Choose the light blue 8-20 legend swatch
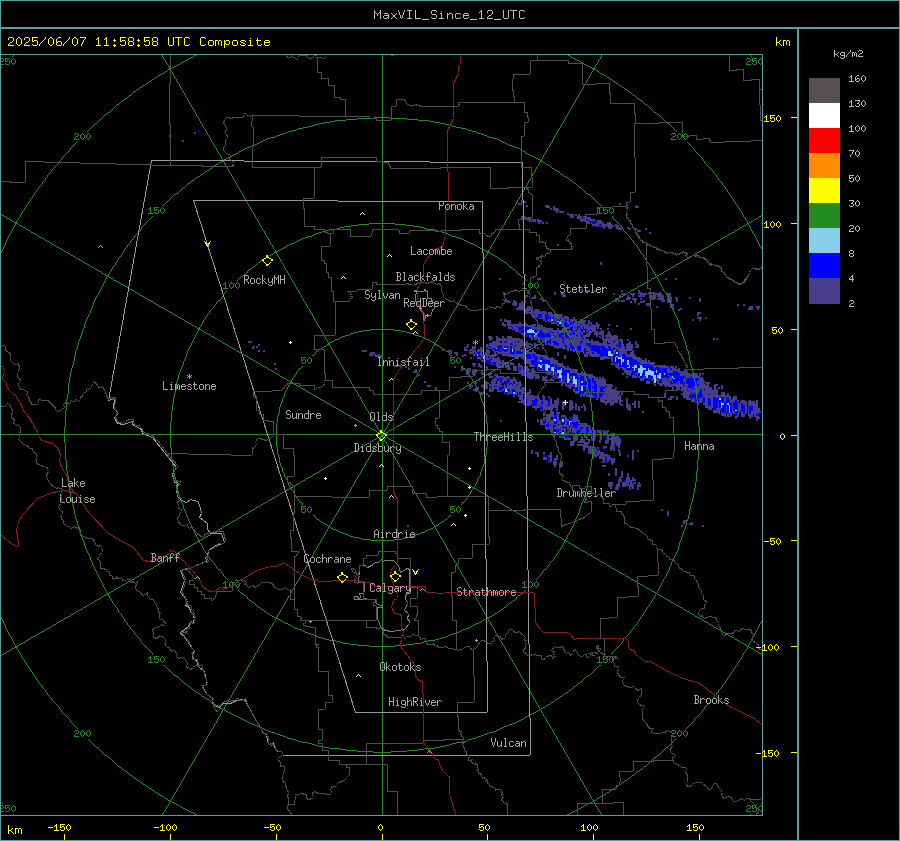 coord(824,241)
